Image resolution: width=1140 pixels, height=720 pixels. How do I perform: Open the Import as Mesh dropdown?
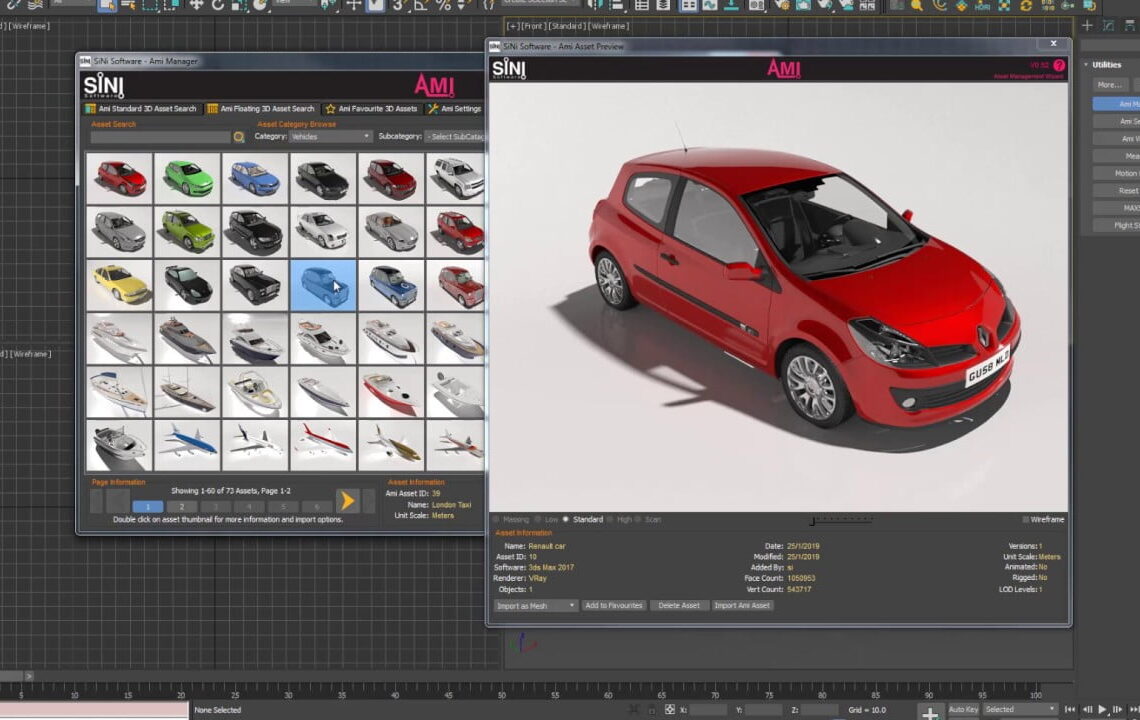click(534, 606)
